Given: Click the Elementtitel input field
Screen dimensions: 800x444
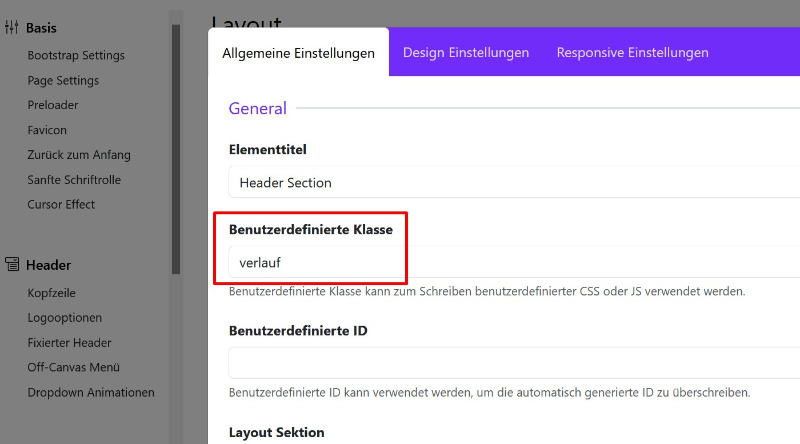Looking at the screenshot, I should click(x=514, y=182).
